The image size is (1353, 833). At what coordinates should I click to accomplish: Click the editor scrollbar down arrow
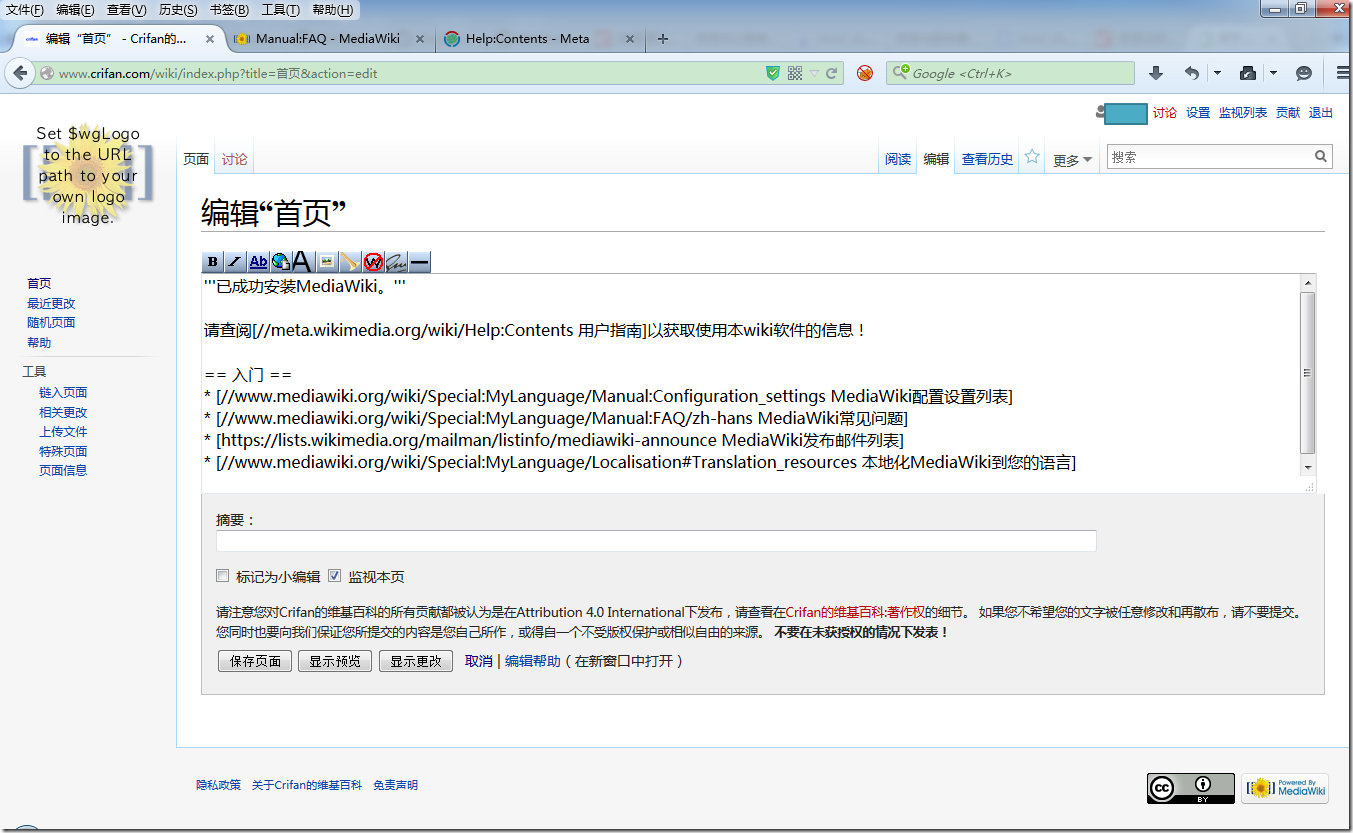point(1308,467)
